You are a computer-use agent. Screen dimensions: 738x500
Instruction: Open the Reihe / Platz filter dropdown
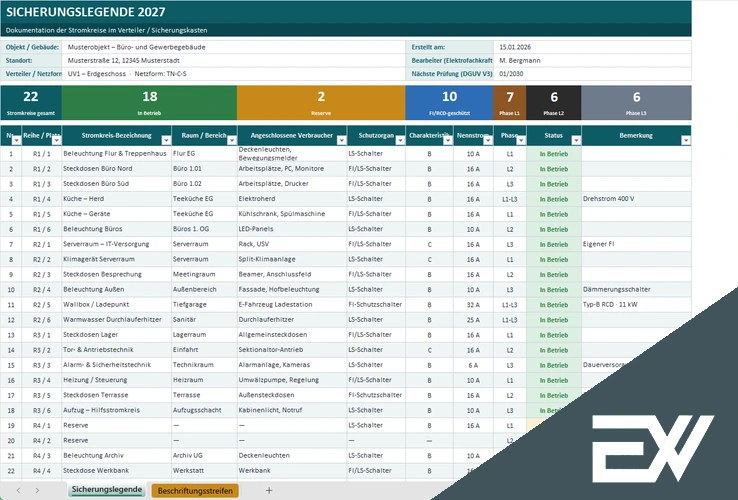point(56,140)
